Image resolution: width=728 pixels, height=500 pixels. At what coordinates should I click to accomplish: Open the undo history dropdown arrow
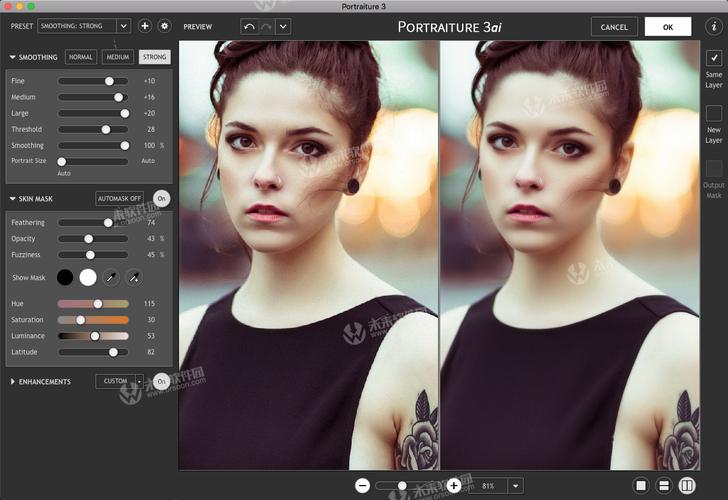tap(283, 26)
